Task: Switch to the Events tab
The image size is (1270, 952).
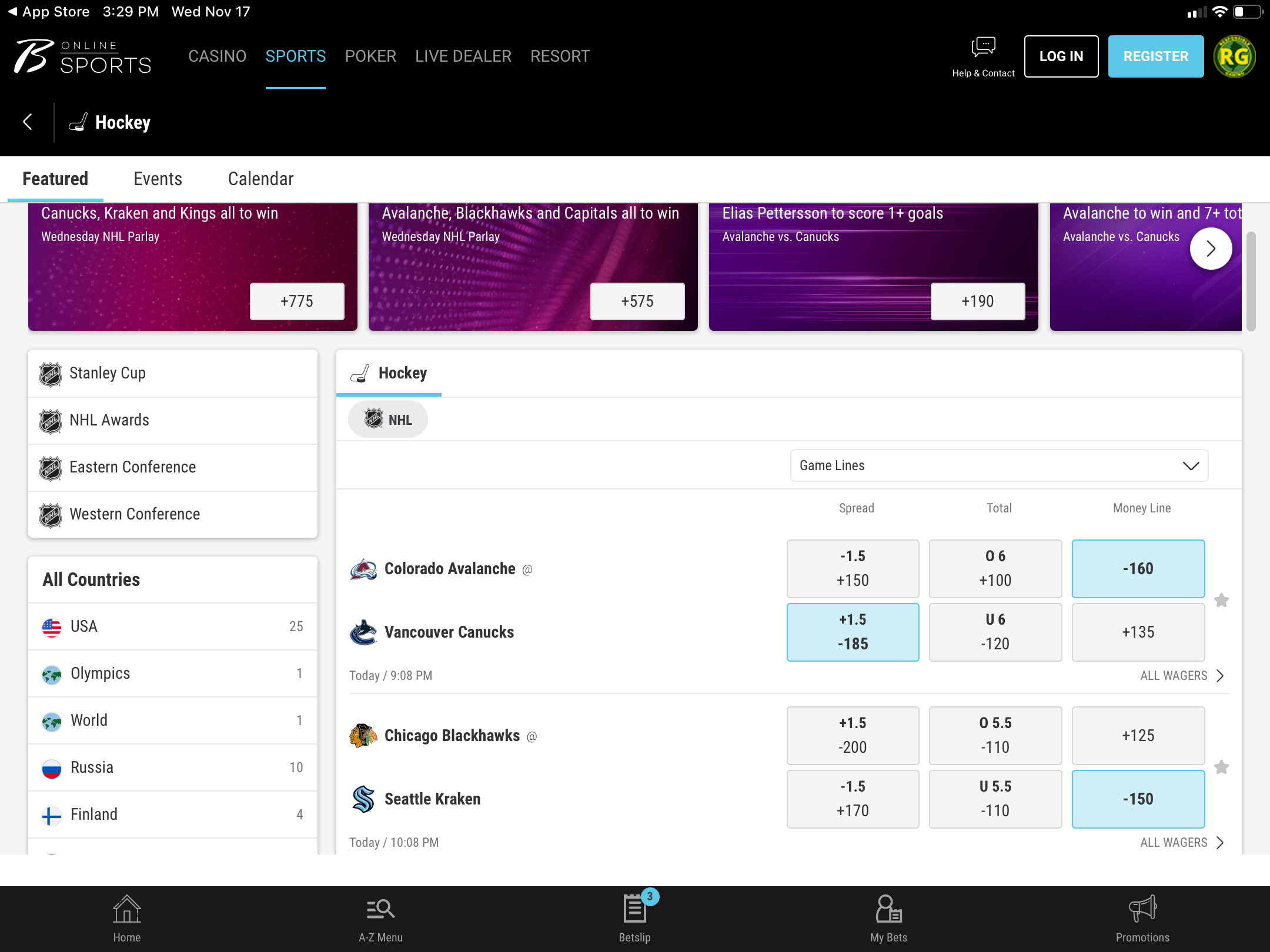Action: tap(158, 179)
